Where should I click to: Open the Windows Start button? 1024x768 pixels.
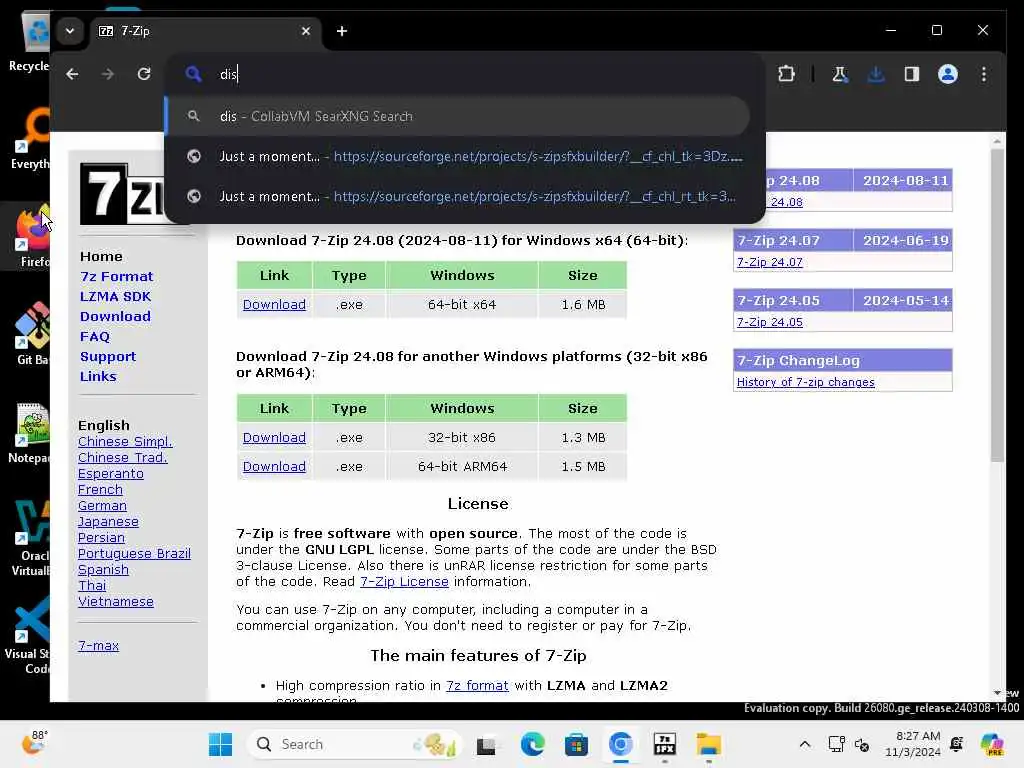click(x=220, y=744)
